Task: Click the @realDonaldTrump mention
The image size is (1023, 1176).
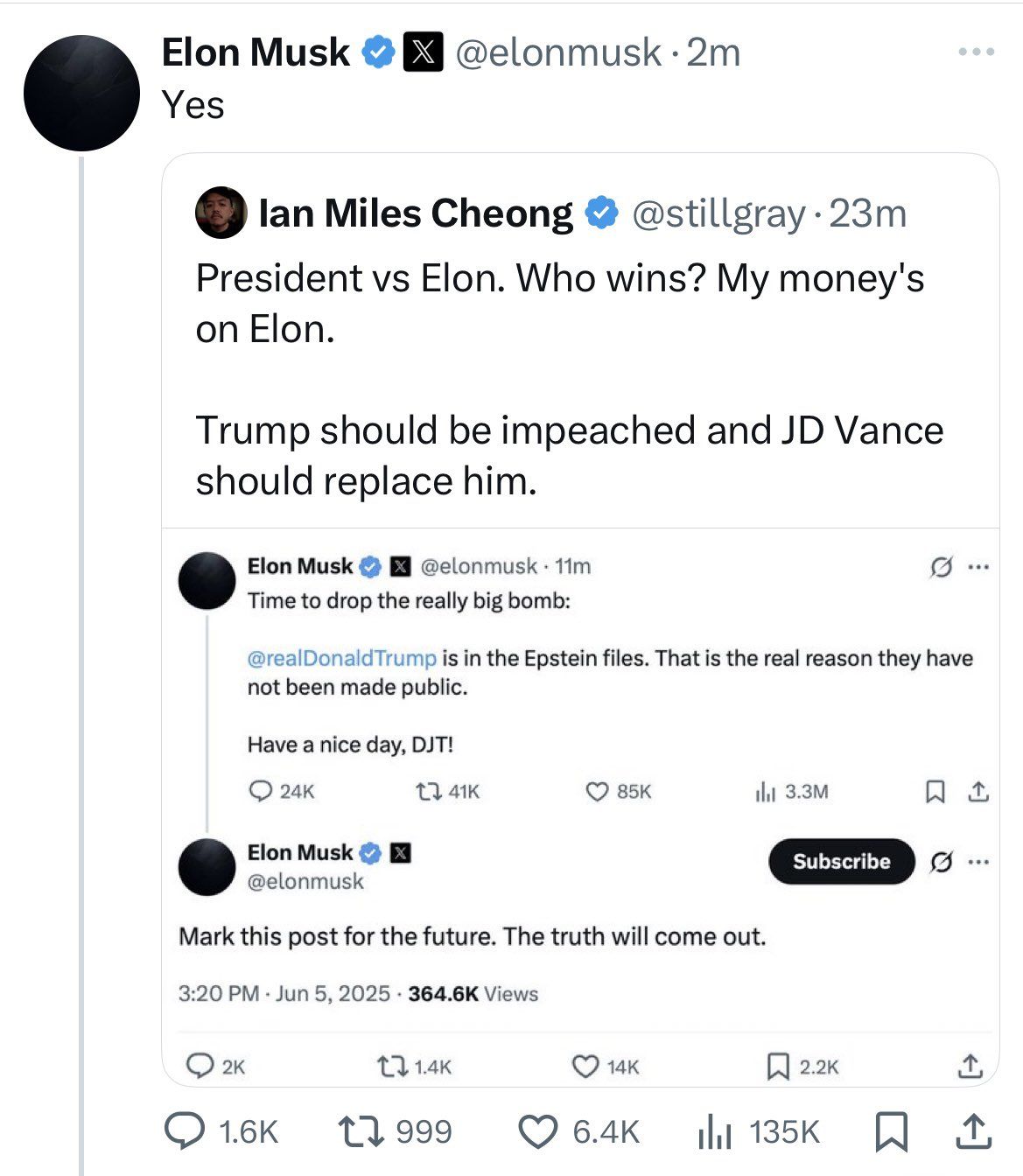Action: (341, 658)
